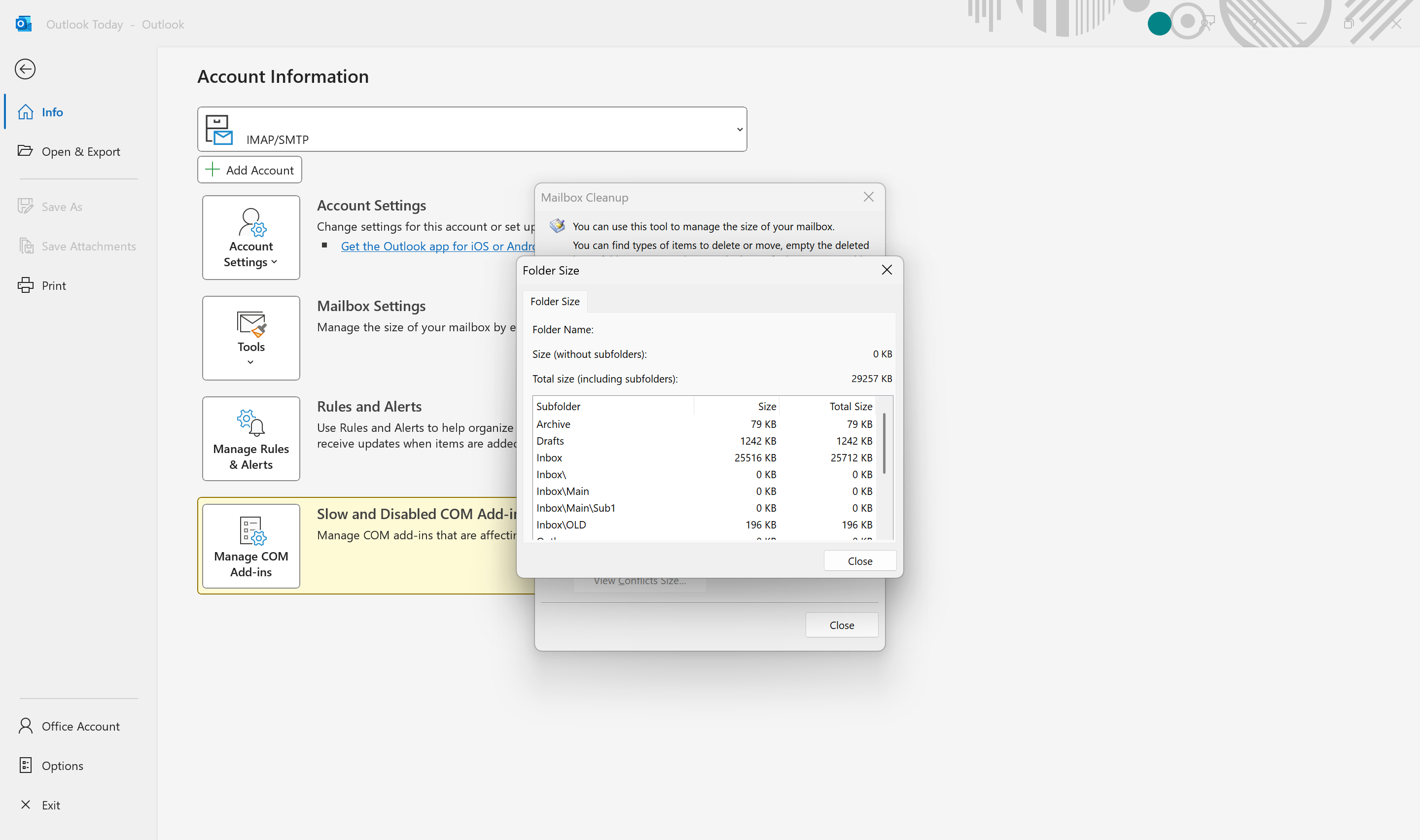Select the Drafts subfolder row
This screenshot has height=840, width=1420.
point(704,441)
